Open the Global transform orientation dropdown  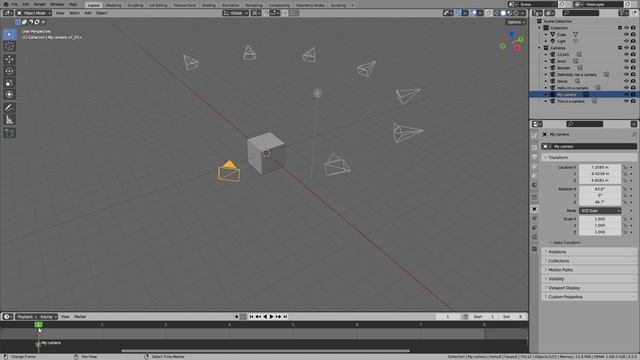point(236,13)
